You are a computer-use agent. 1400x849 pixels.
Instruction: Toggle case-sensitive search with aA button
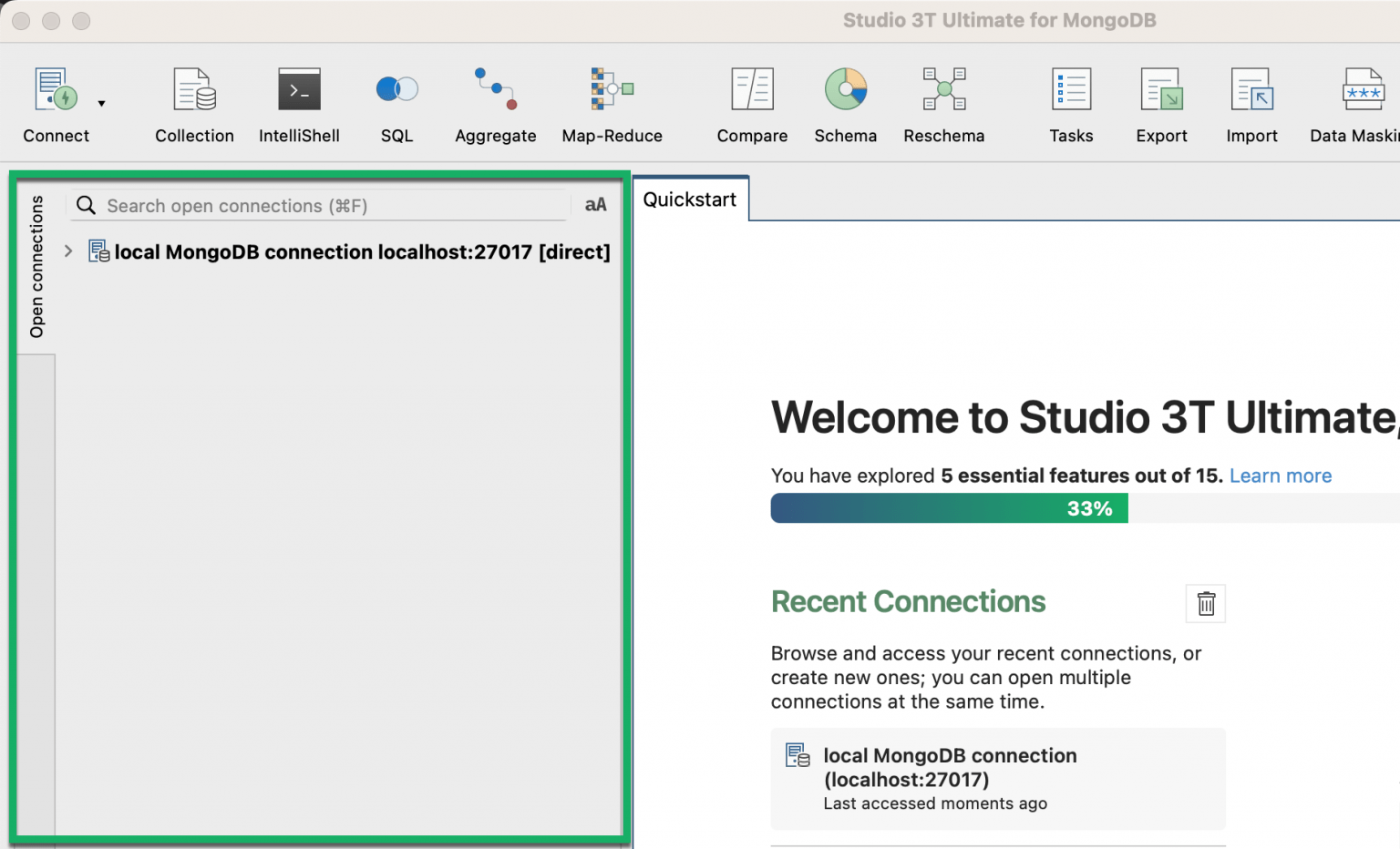click(595, 205)
